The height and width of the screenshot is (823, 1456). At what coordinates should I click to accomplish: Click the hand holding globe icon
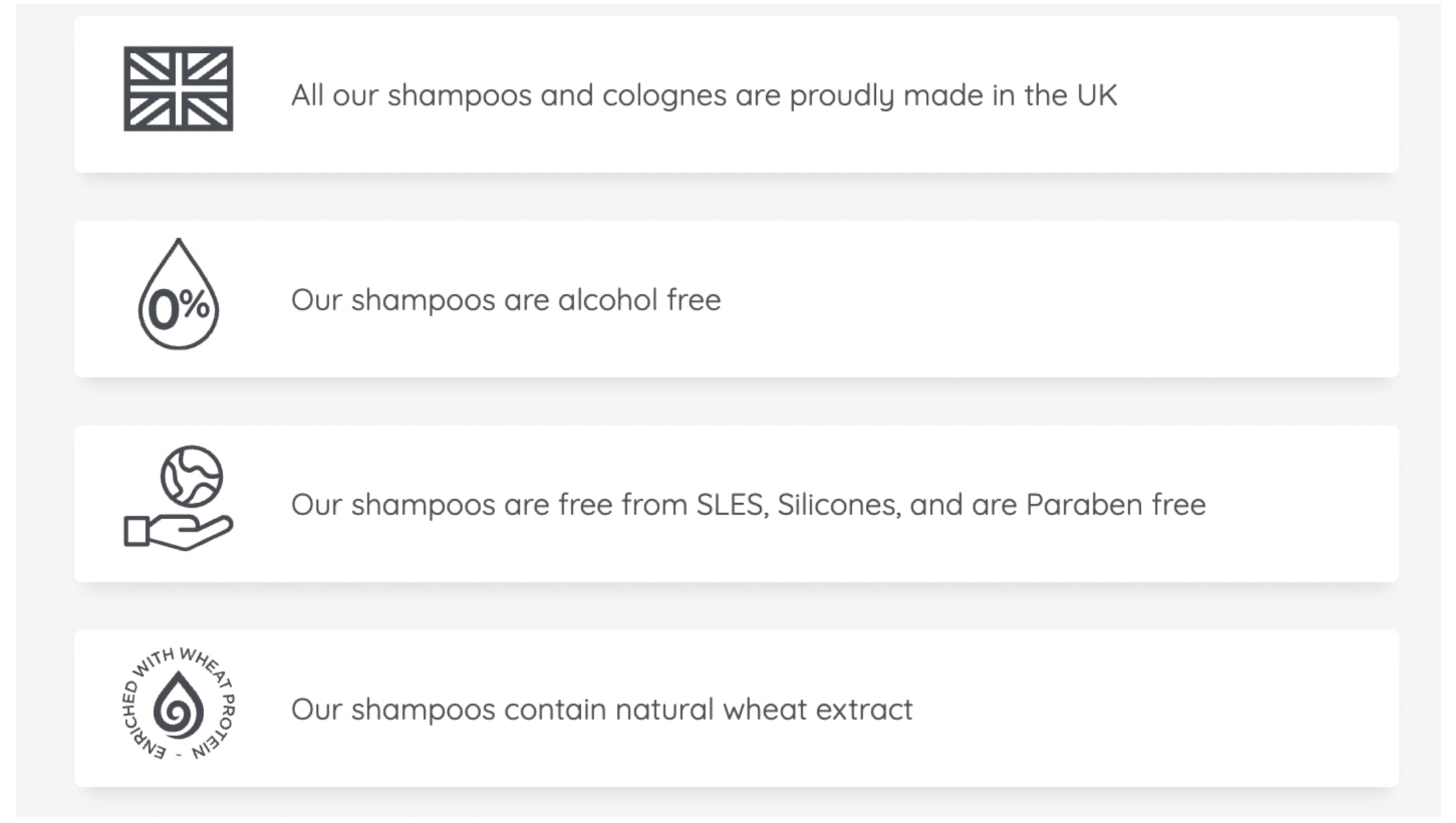point(178,498)
